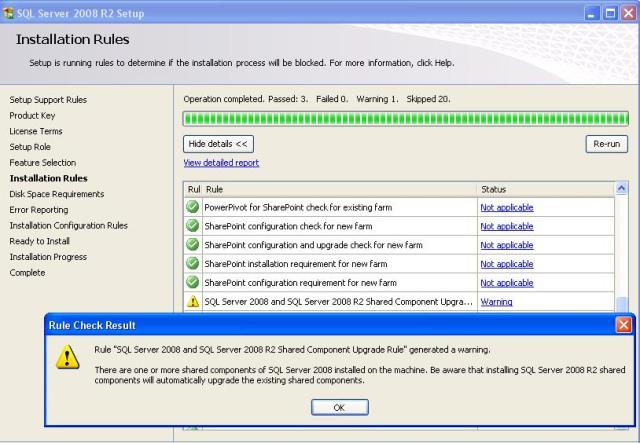Image resolution: width=640 pixels, height=443 pixels.
Task: Open the View detailed report link
Action: (x=221, y=163)
